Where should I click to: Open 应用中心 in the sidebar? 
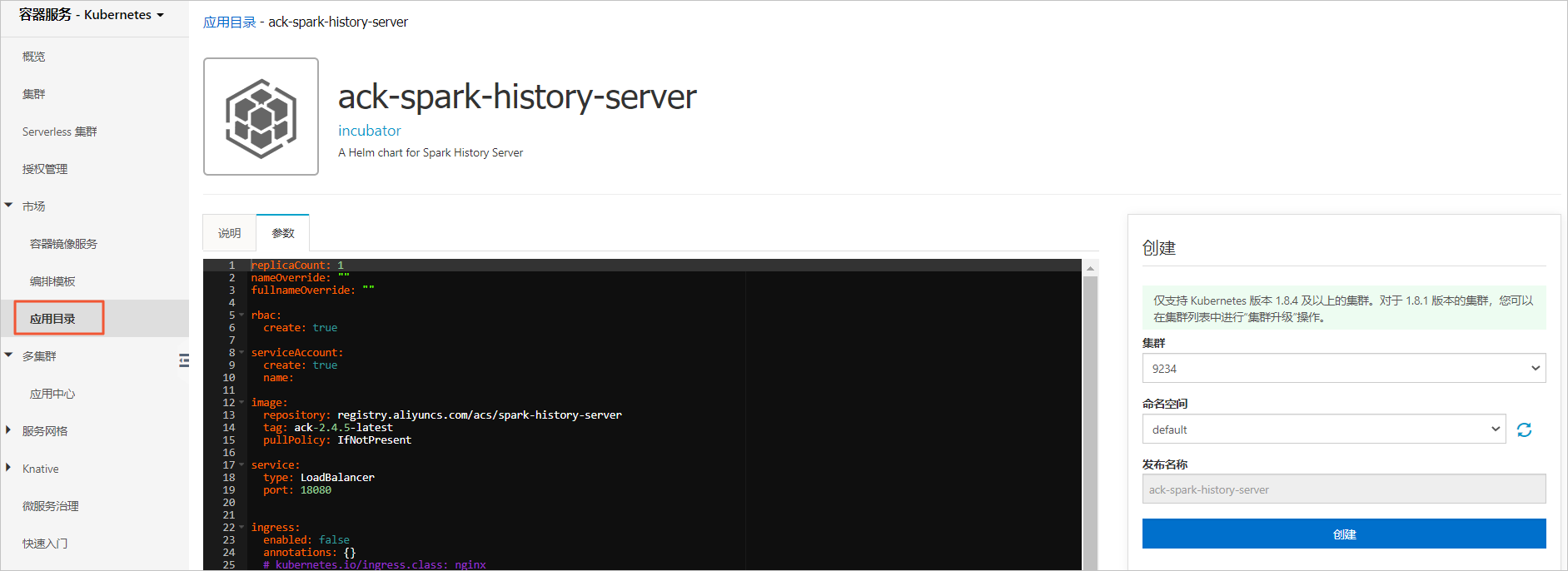52,394
